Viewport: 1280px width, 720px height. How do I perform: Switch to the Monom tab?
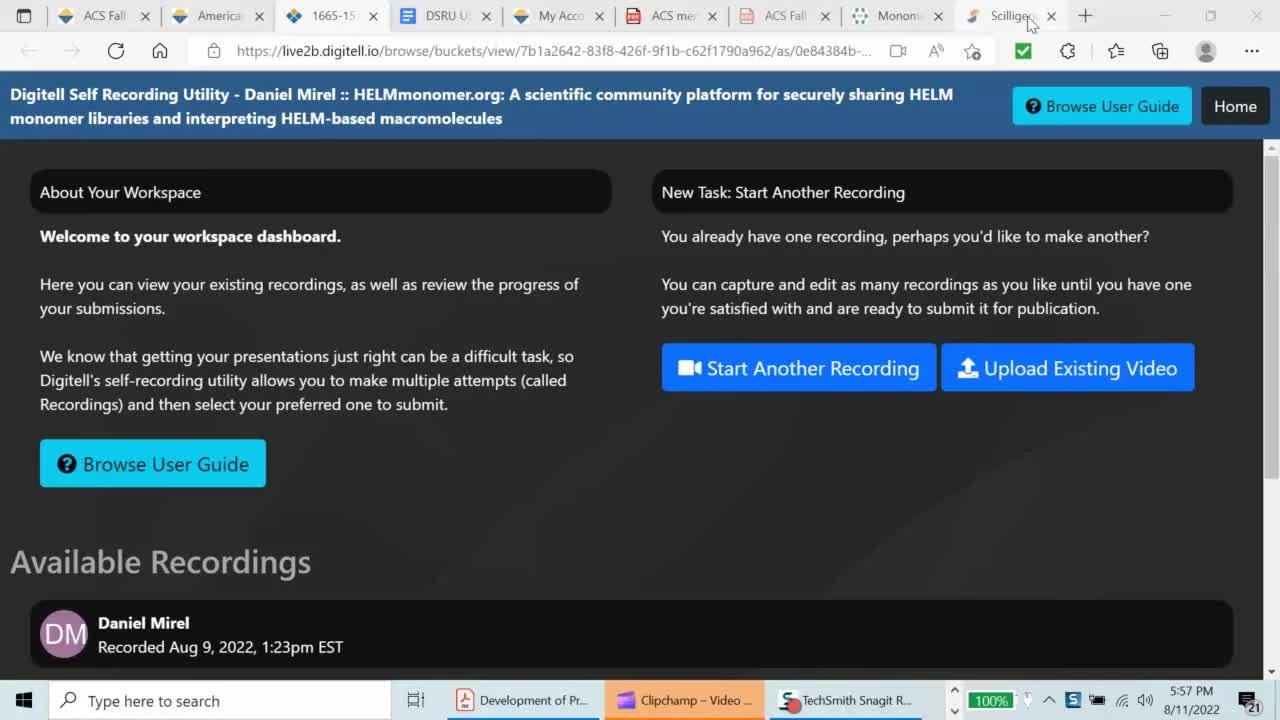(900, 16)
